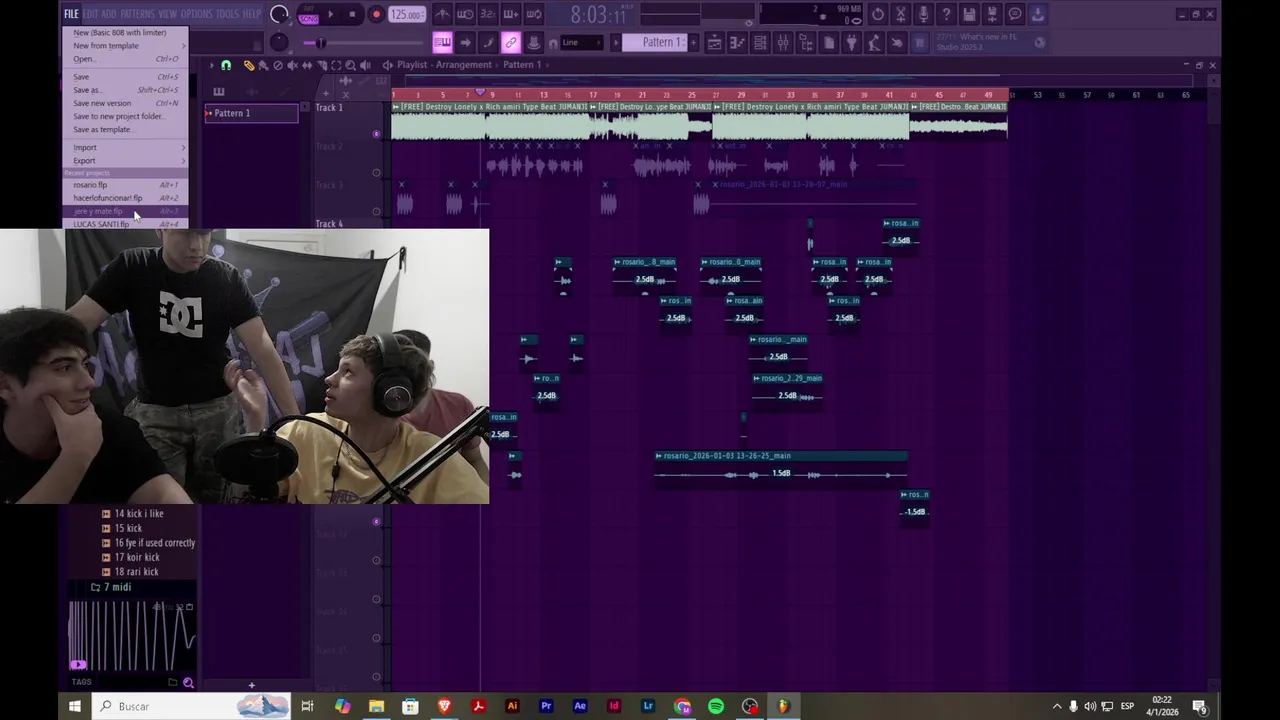Pick the Zoom tool in playlist toolbar
Screen dimensions: 1280x720
pos(350,65)
